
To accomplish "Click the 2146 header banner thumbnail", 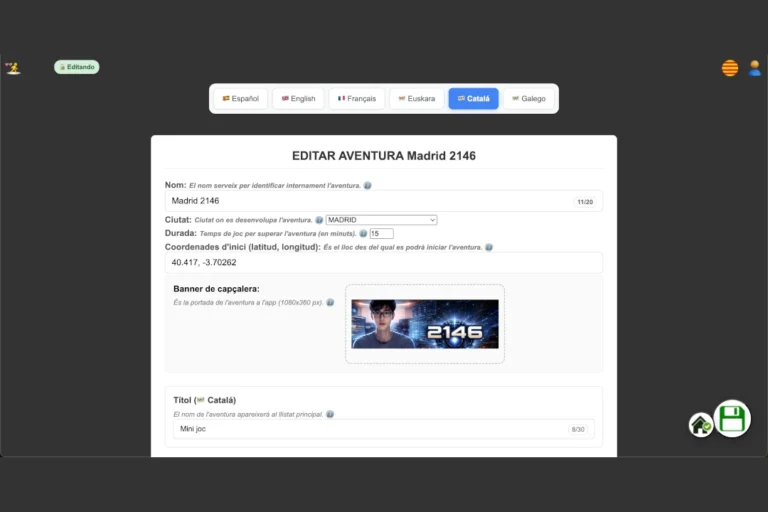I will point(425,324).
